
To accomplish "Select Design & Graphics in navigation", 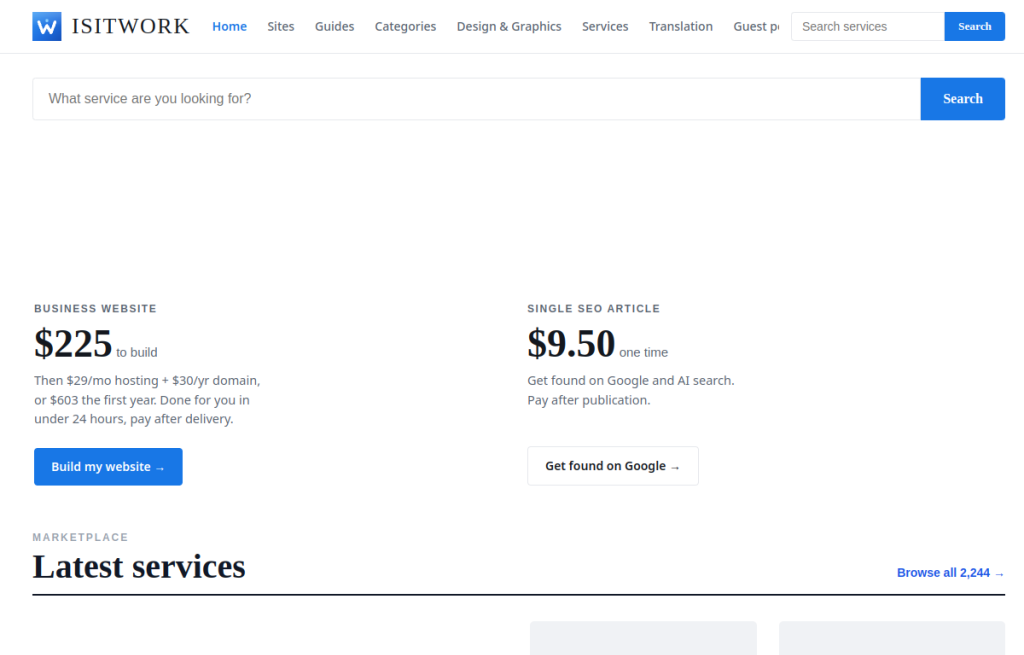I will (509, 27).
